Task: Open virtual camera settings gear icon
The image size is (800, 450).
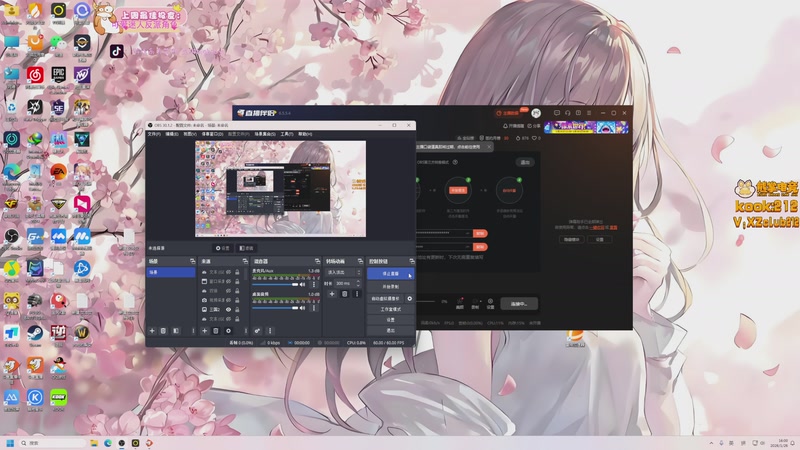Action: (409, 298)
